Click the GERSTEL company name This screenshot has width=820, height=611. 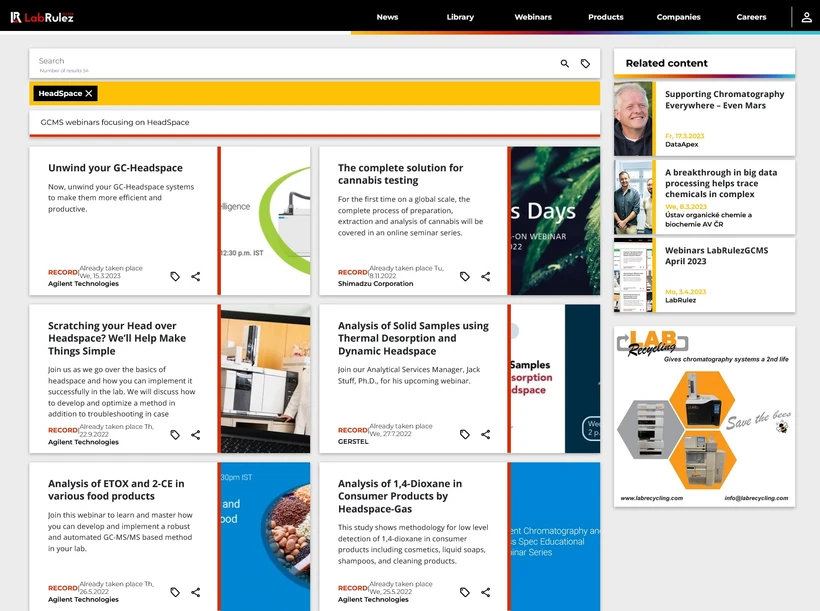[x=353, y=442]
